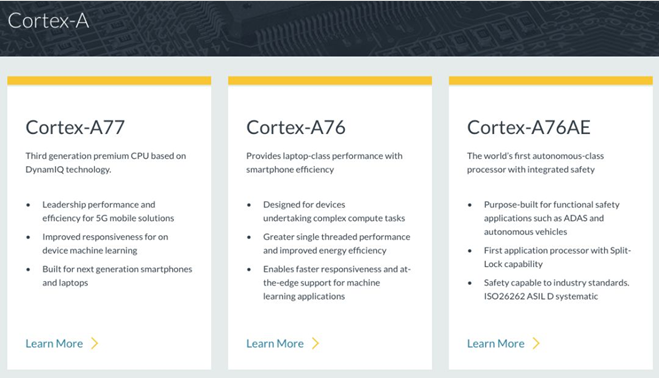Click 'The world's first autonomous-class' description
Image resolution: width=659 pixels, height=378 pixels.
535,163
